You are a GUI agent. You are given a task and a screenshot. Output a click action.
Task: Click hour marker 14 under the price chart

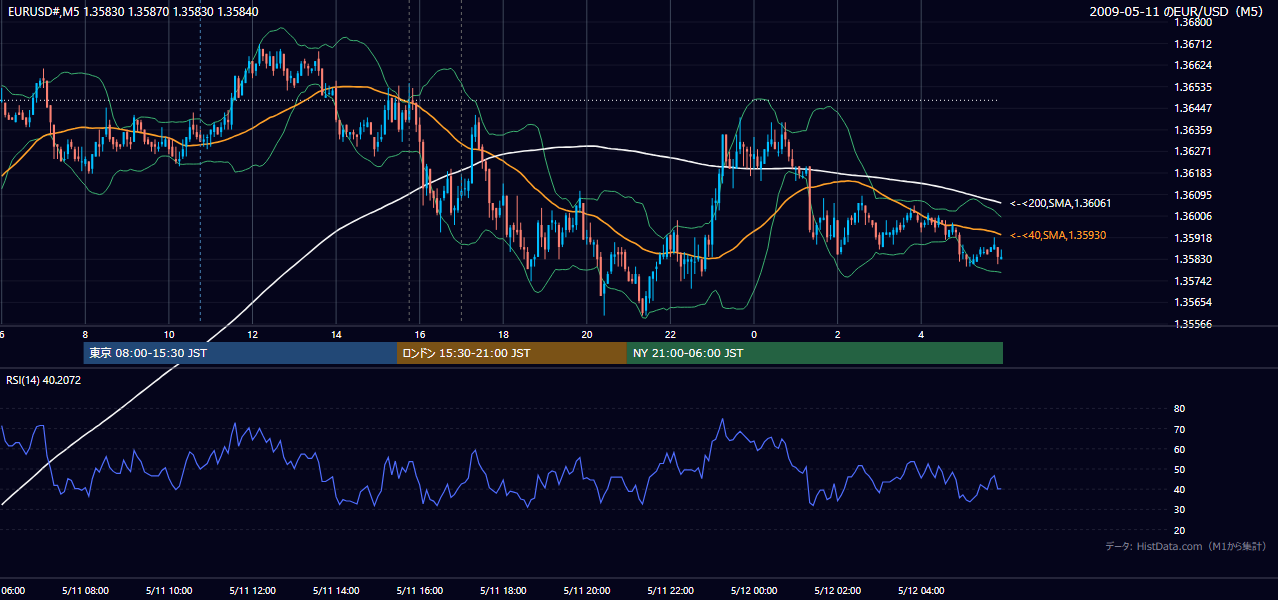(336, 334)
